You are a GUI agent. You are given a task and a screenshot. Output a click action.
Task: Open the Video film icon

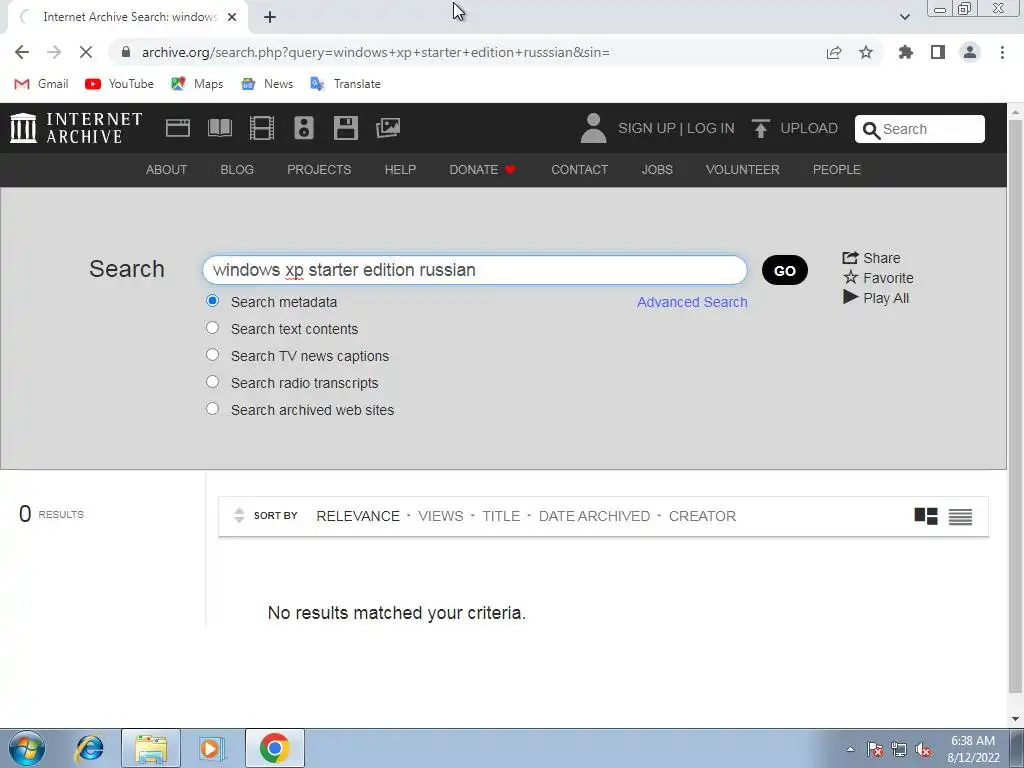(x=262, y=128)
